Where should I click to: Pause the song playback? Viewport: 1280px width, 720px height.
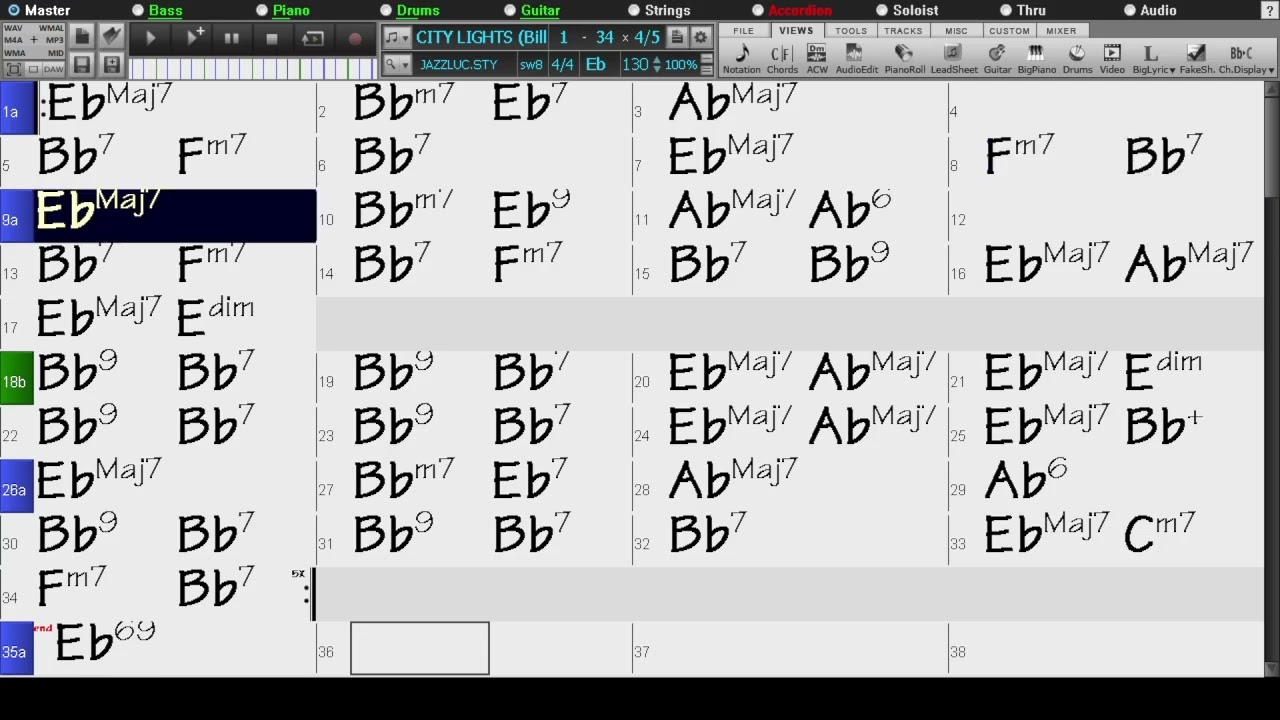tap(231, 38)
